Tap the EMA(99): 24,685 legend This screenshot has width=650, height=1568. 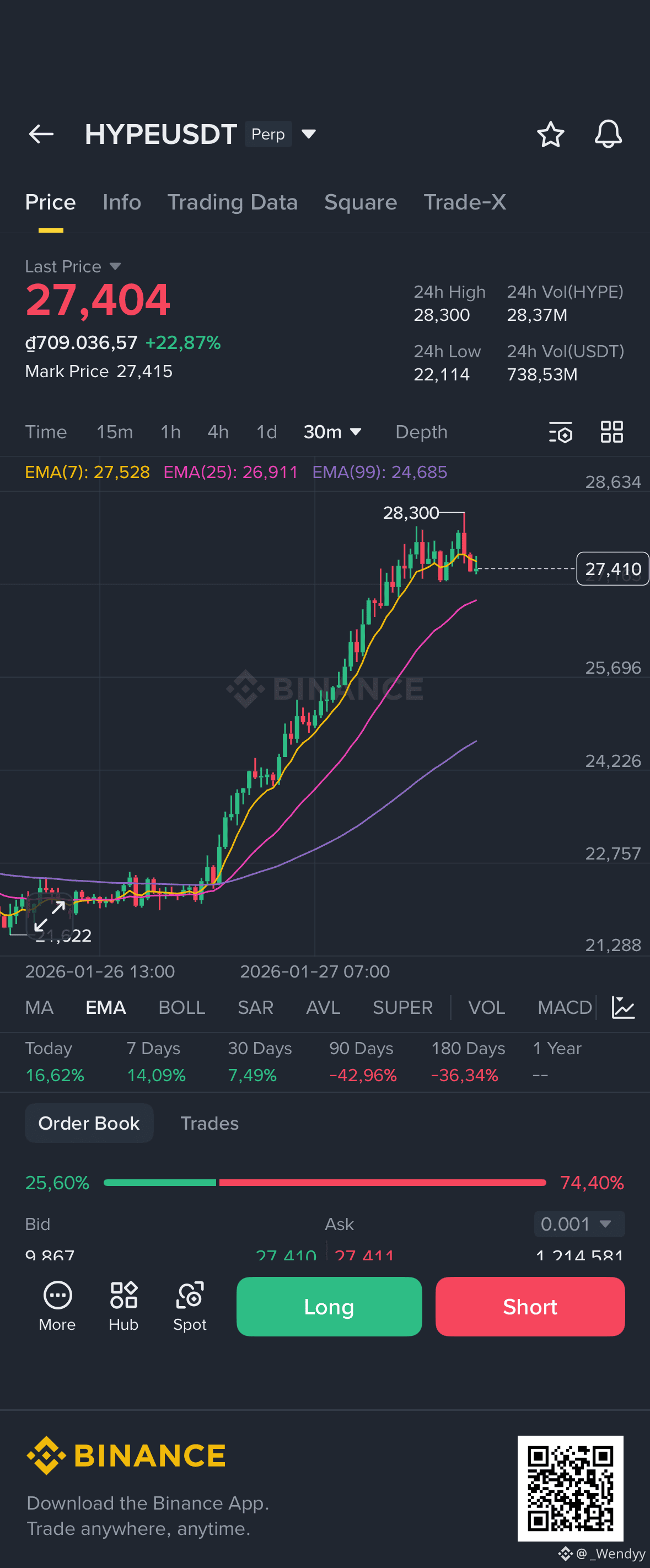[380, 472]
